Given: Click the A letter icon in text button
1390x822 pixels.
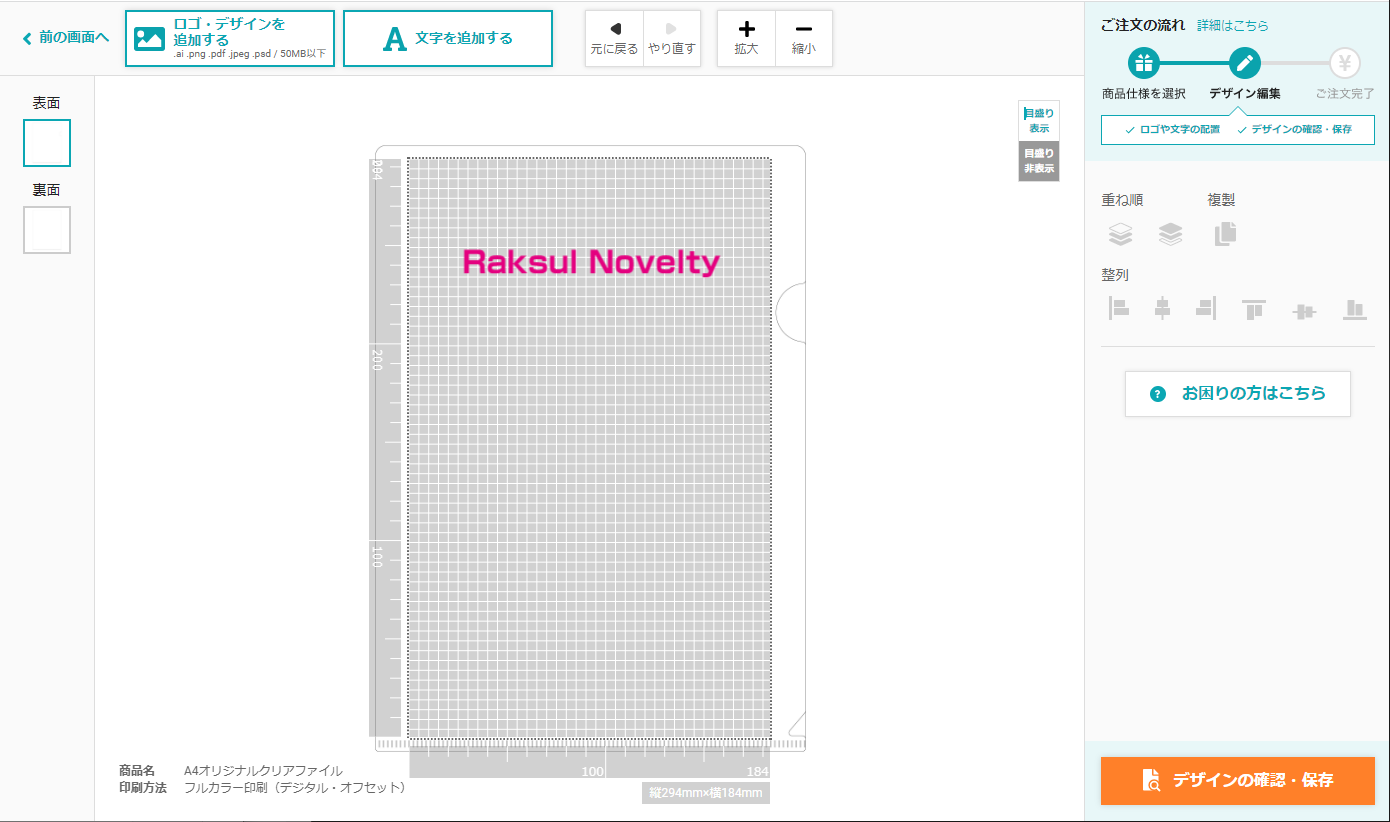Looking at the screenshot, I should [x=396, y=39].
